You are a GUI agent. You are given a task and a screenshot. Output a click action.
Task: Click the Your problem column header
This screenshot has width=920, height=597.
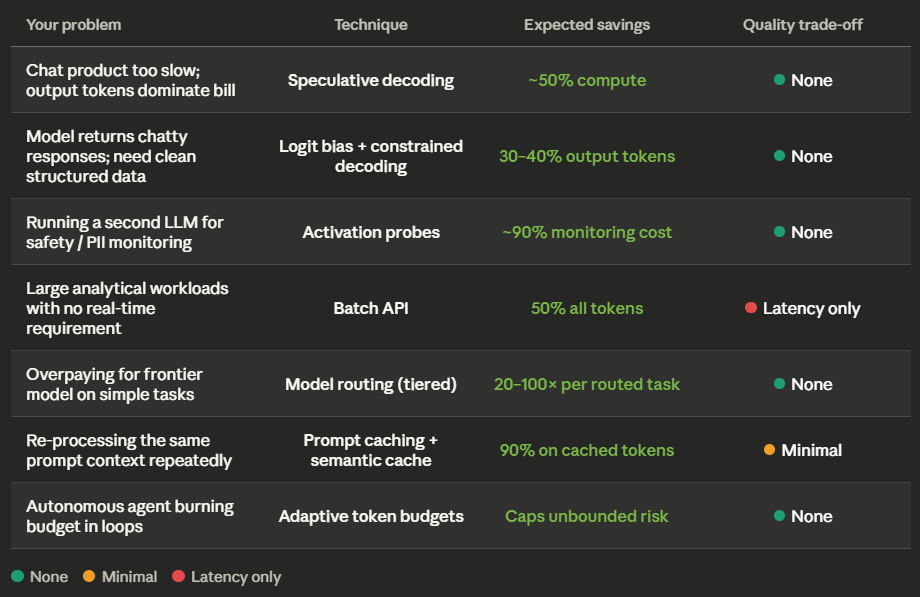73,25
